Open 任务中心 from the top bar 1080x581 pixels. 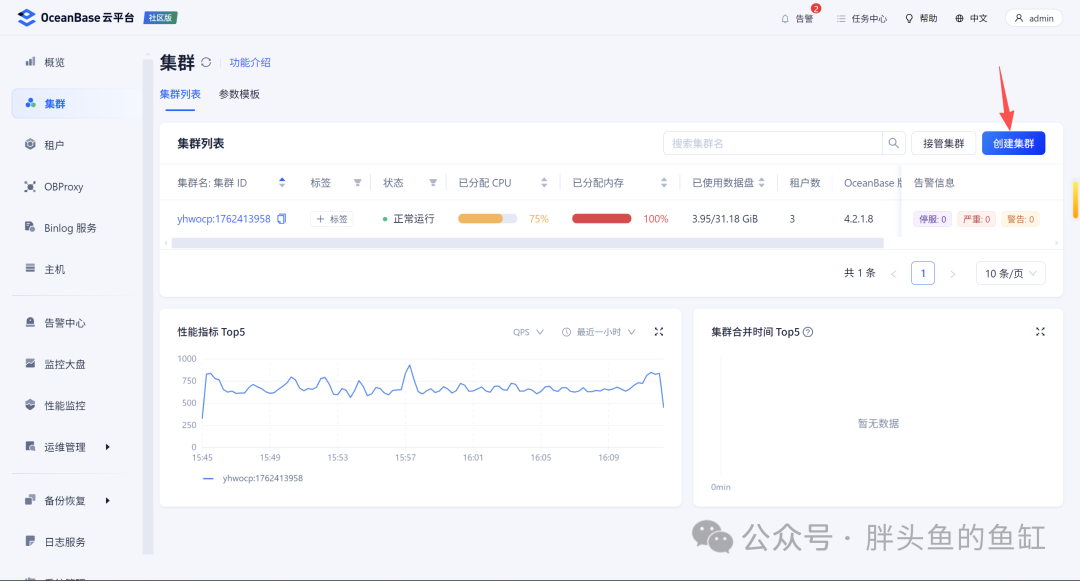tap(862, 19)
